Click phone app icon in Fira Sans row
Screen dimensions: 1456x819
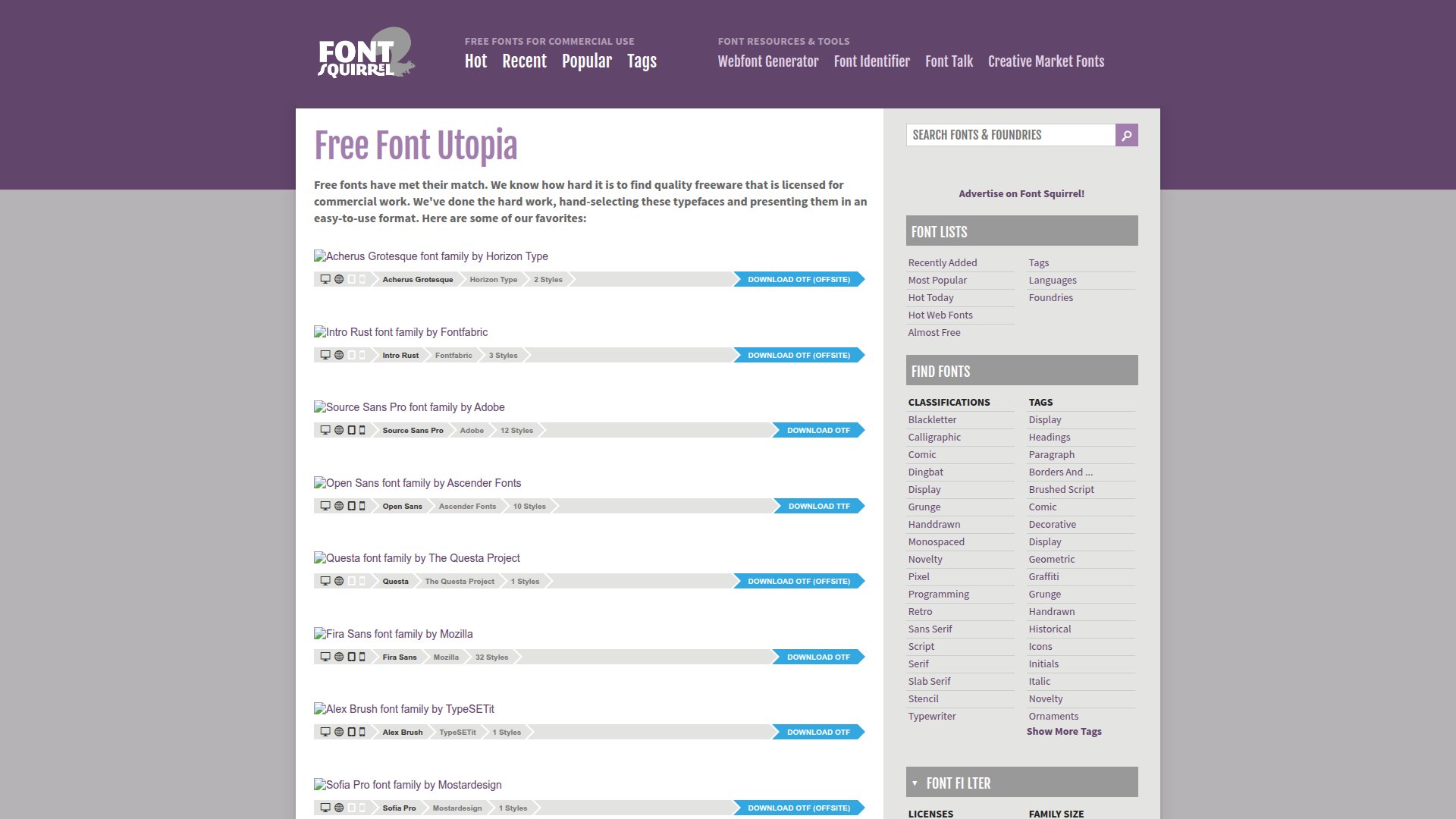[x=362, y=657]
